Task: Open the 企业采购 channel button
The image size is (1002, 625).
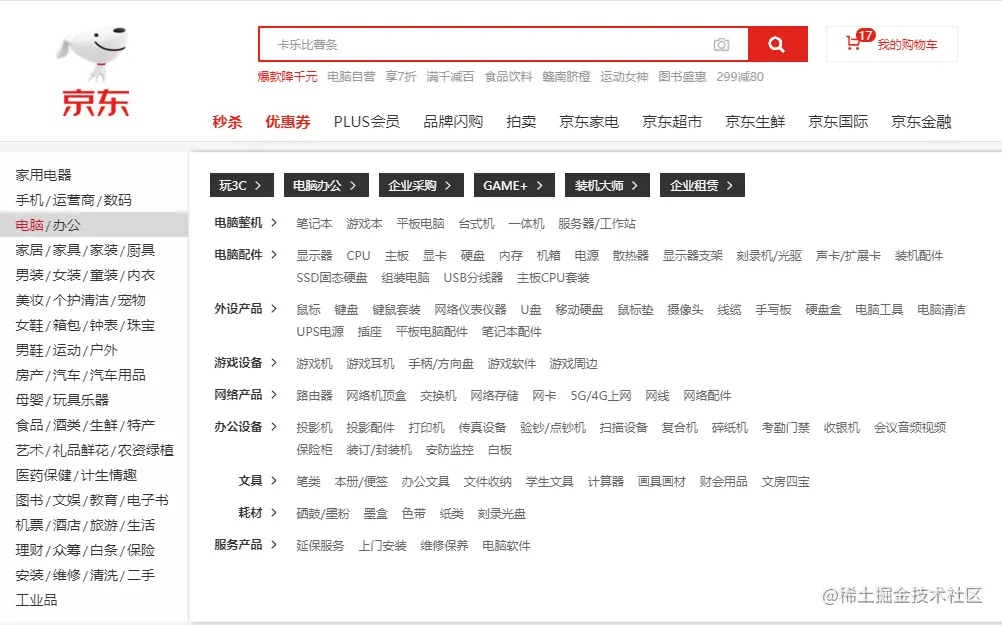Action: click(x=421, y=185)
